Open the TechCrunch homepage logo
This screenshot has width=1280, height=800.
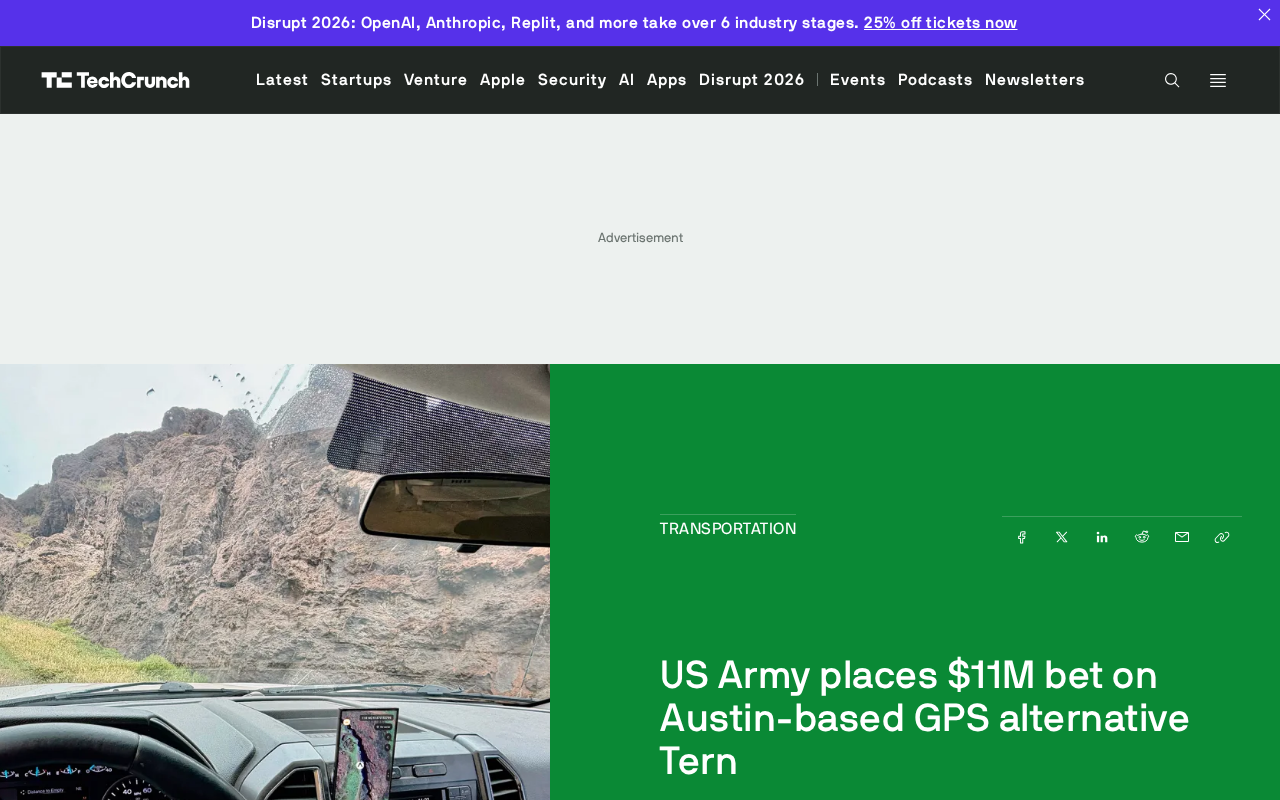coord(116,80)
